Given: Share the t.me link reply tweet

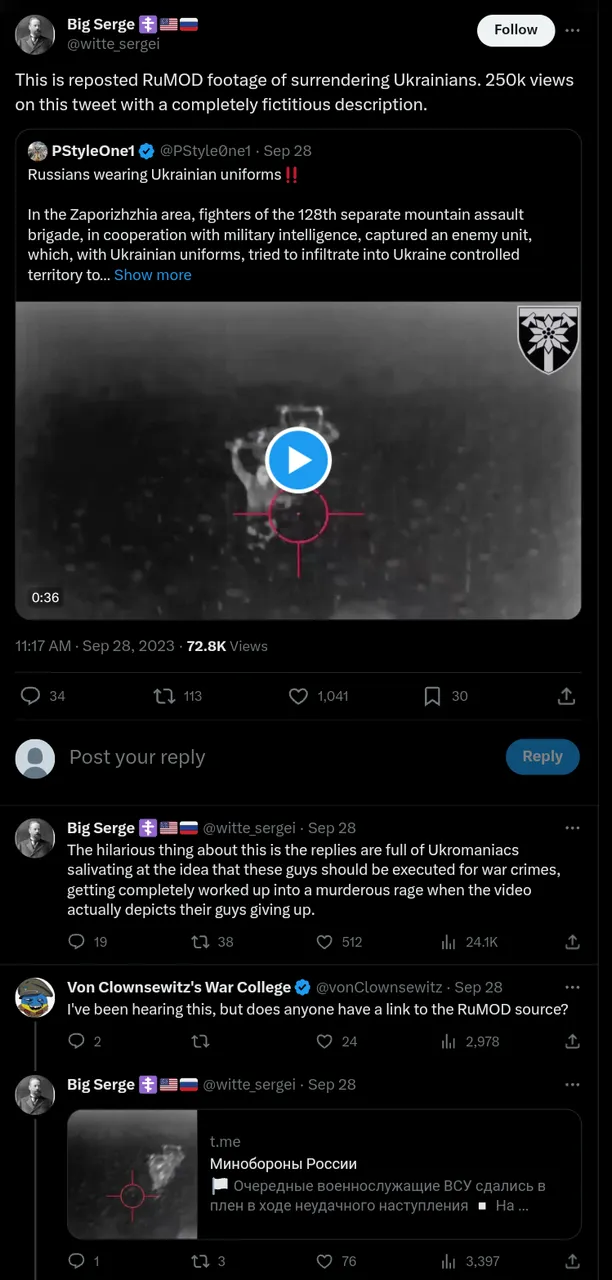Looking at the screenshot, I should tap(573, 1261).
